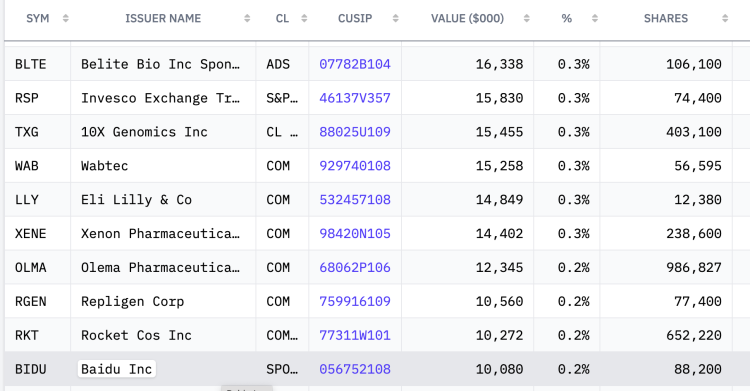Click issuer name Invesco Exchange Tr…
Screen dimensions: 750x391
tap(160, 98)
